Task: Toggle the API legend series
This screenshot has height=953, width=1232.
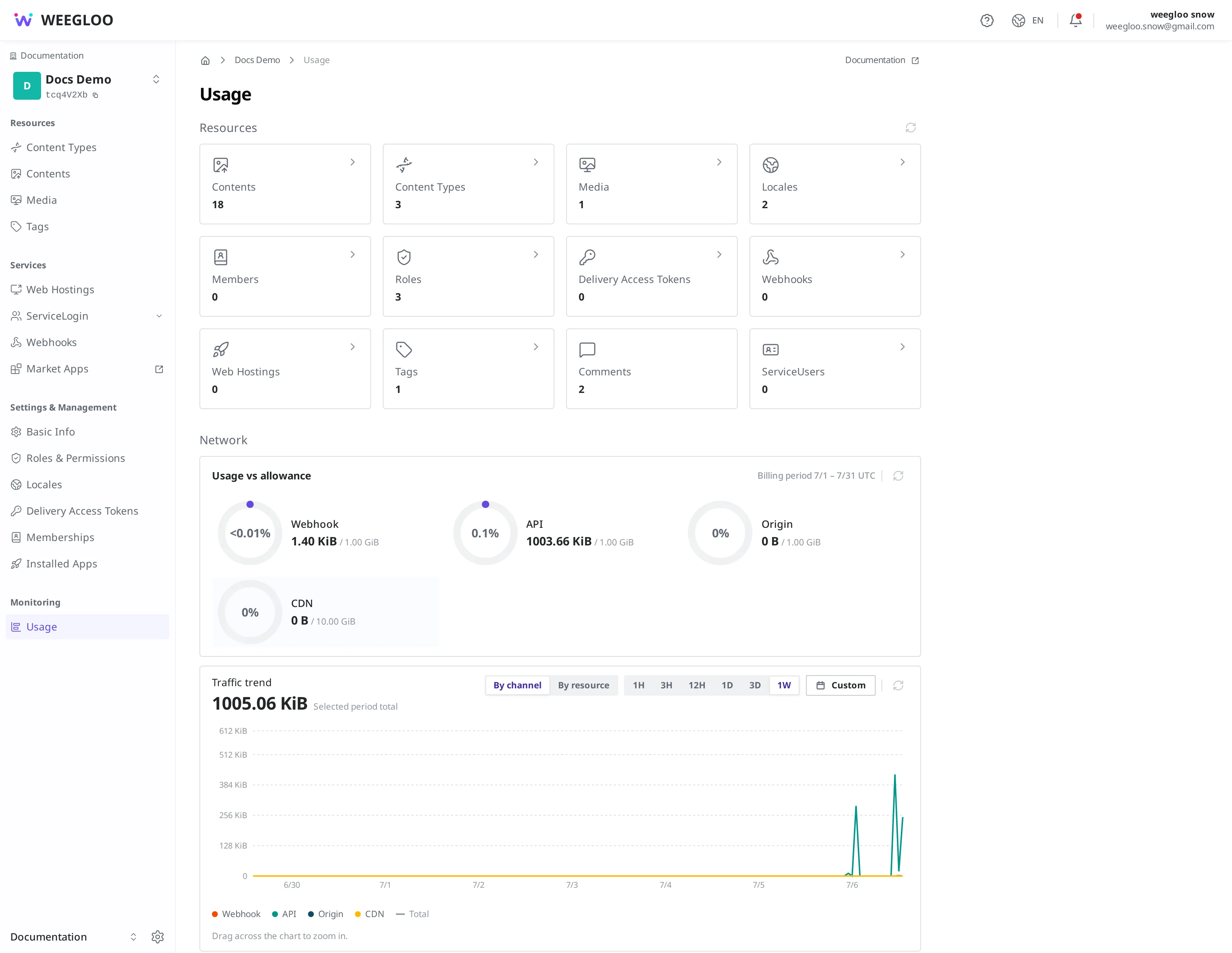Action: click(284, 914)
